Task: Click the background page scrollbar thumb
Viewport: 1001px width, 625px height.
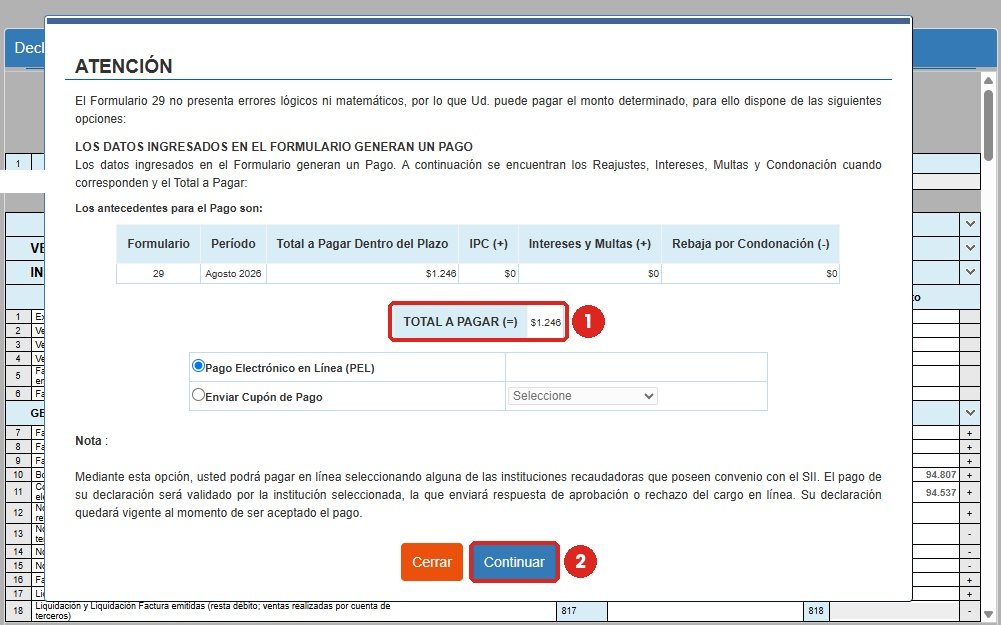Action: click(988, 124)
